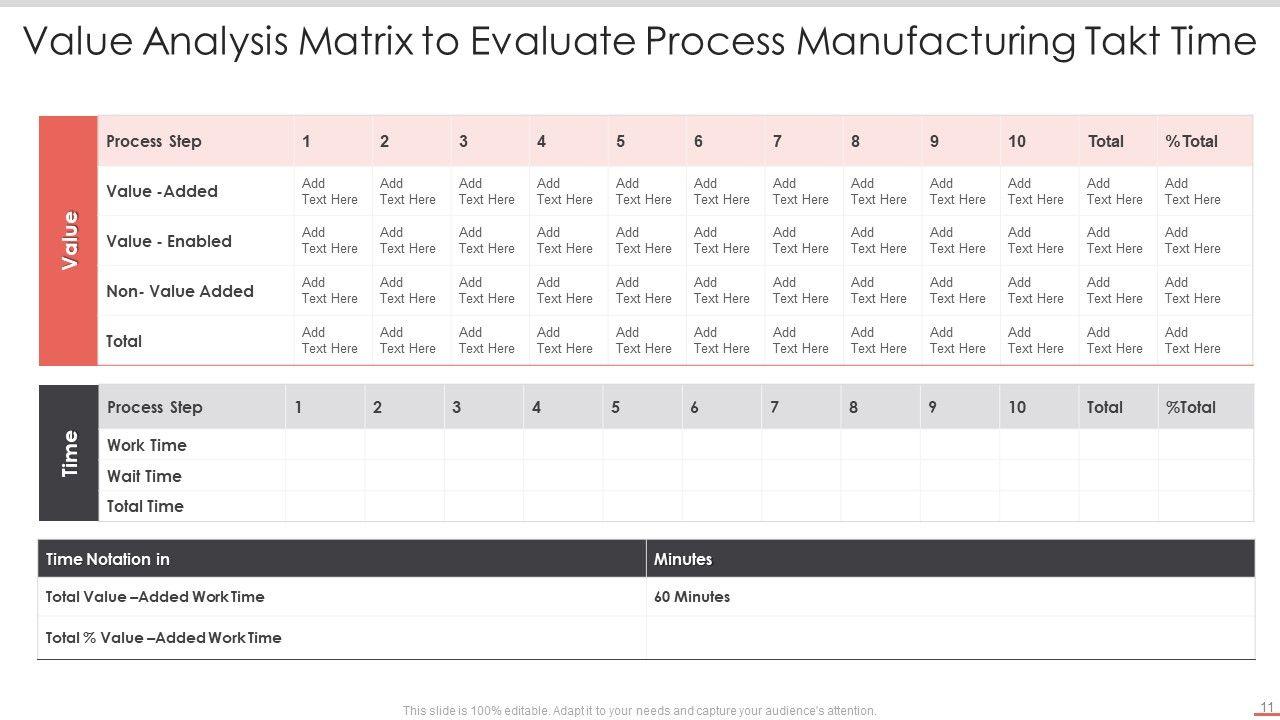Select the dark Time side label
Image resolution: width=1280 pixels, height=720 pixels.
[x=69, y=453]
